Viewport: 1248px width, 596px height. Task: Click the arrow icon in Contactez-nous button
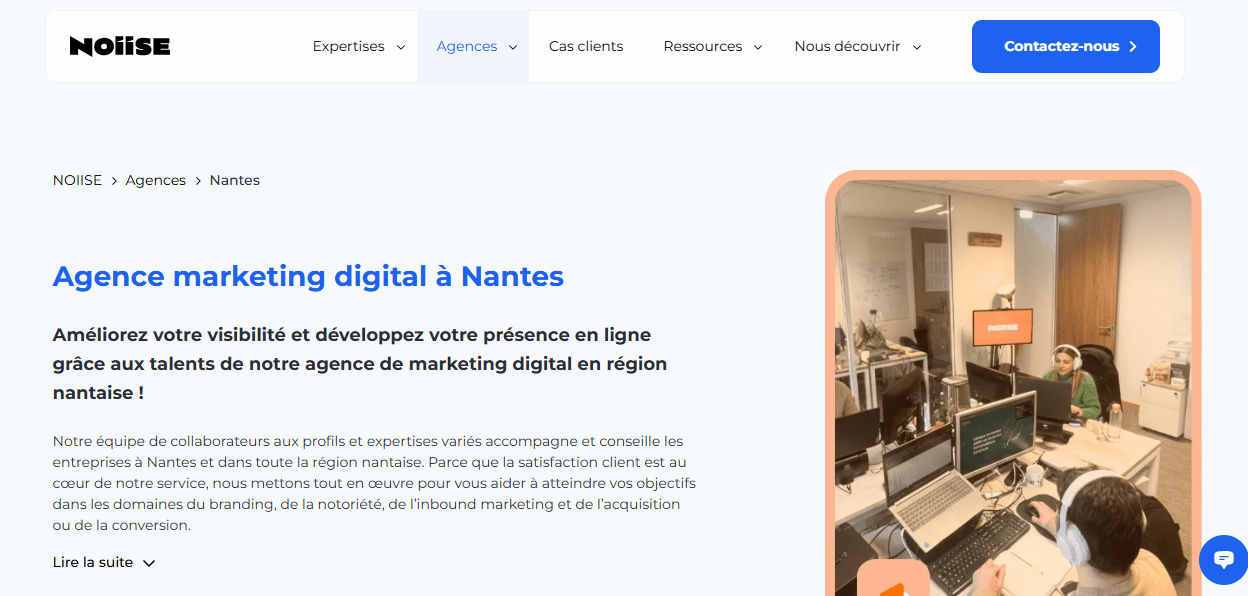coord(1133,47)
